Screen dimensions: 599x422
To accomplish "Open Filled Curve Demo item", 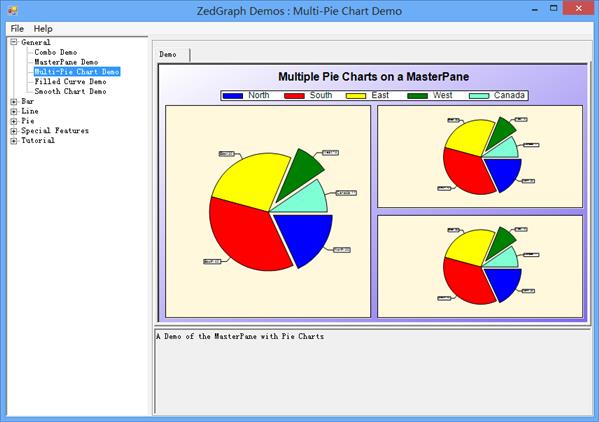I will 70,81.
